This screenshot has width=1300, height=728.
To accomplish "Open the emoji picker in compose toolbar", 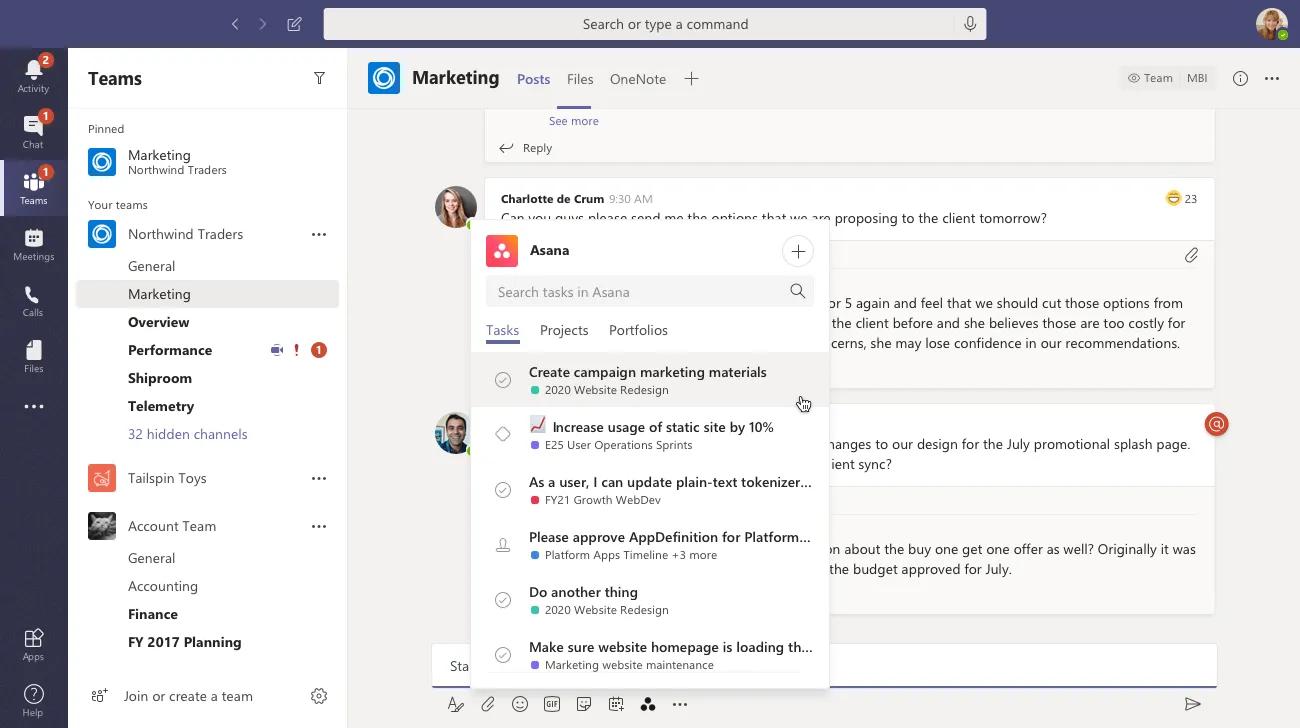I will click(x=520, y=704).
